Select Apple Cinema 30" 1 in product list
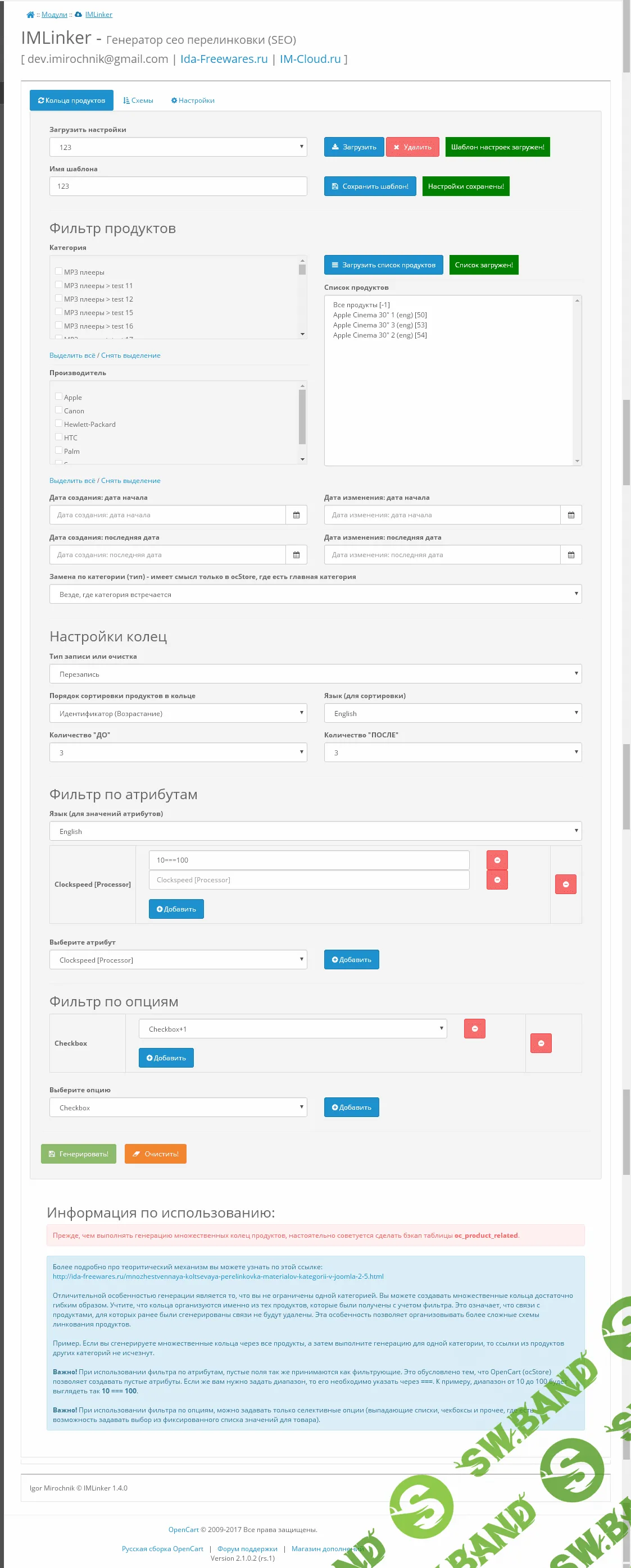 click(x=380, y=314)
